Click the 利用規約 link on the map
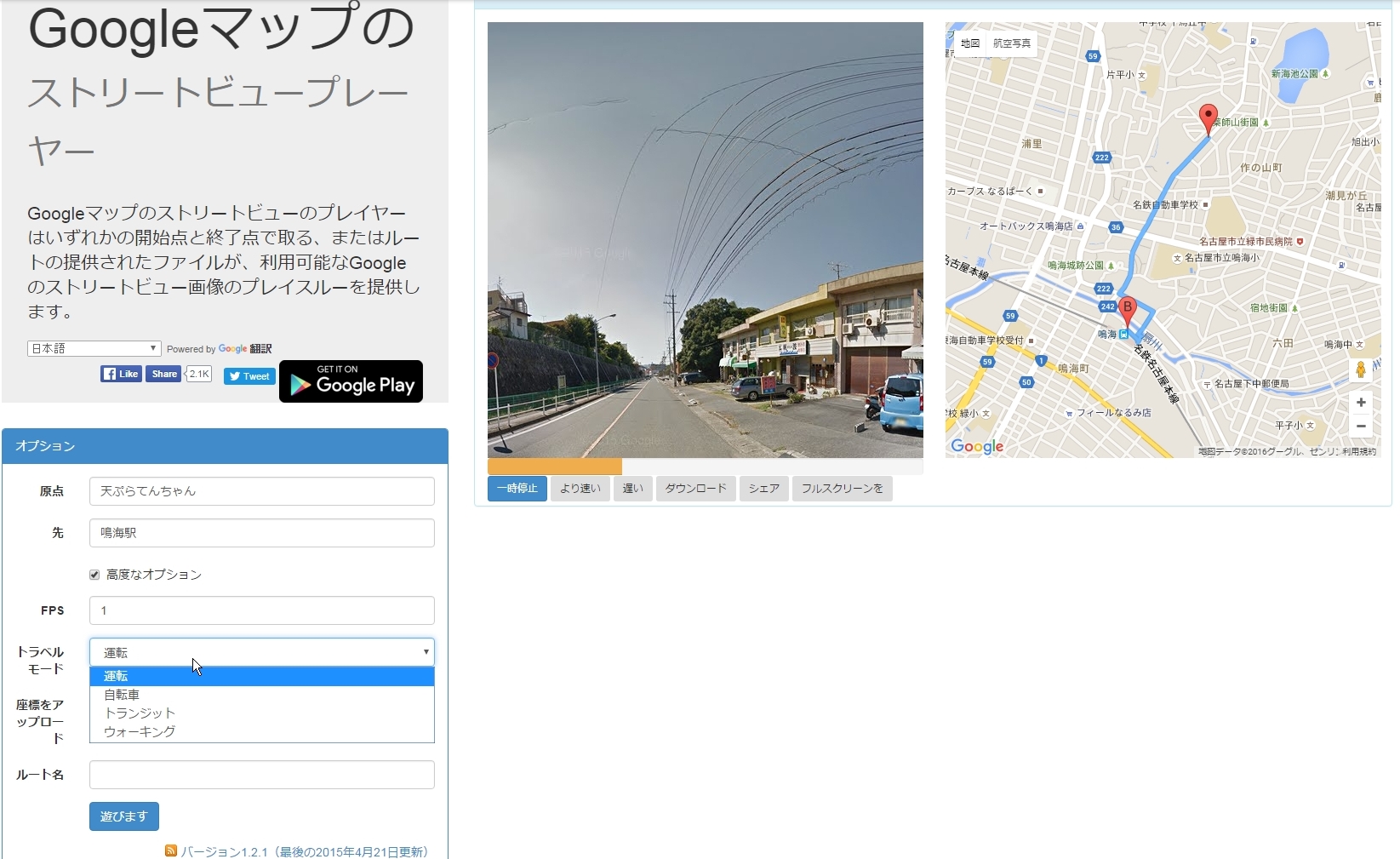 [x=1359, y=452]
